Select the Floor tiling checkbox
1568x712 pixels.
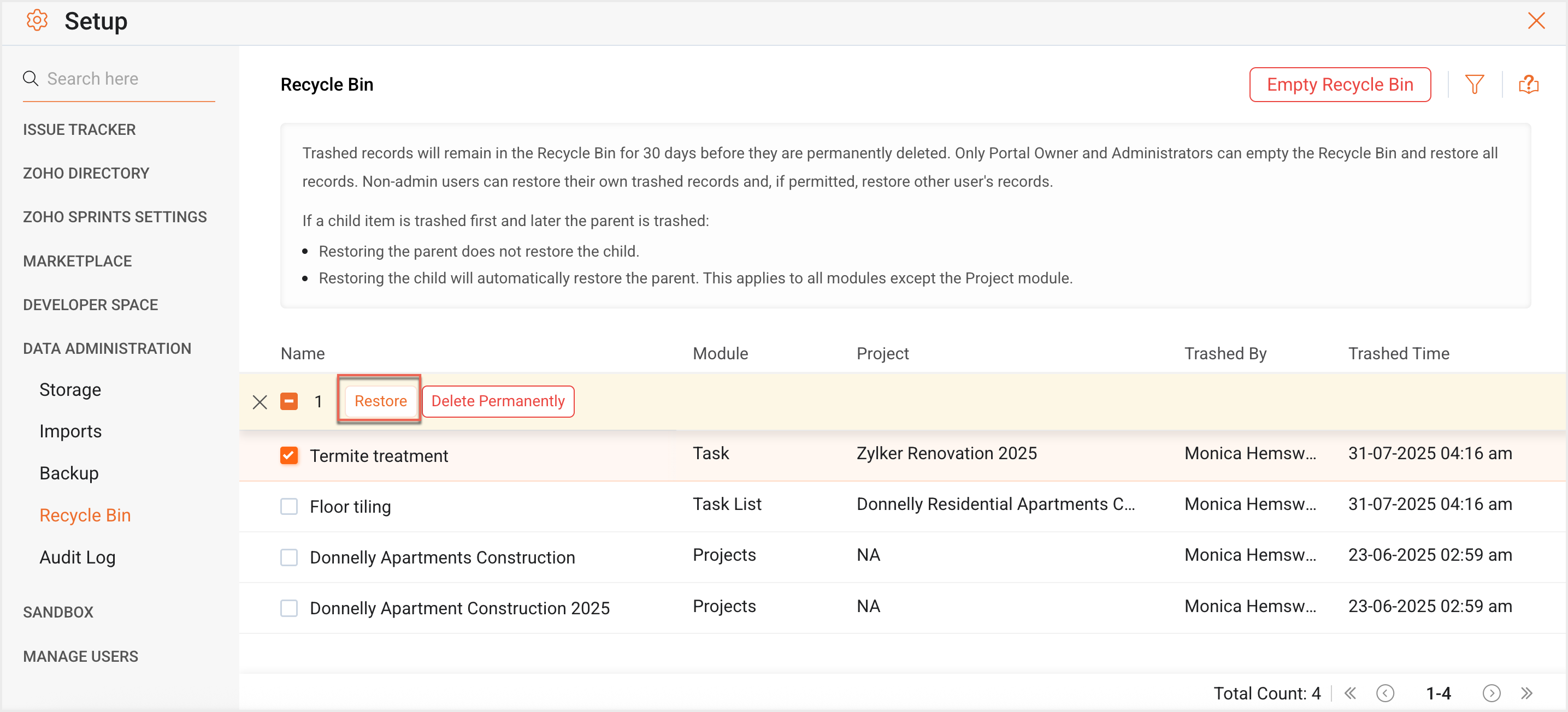tap(289, 506)
